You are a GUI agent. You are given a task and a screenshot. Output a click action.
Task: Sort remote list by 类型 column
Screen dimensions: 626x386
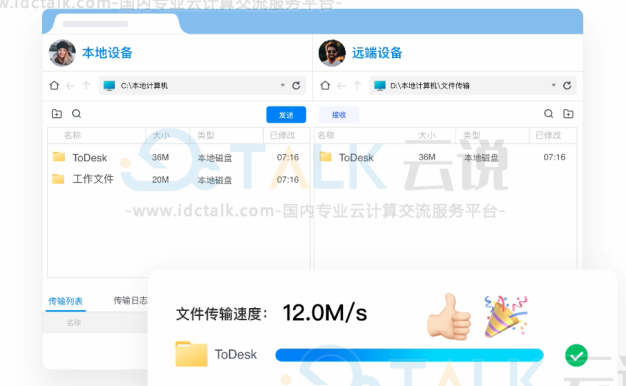tap(471, 135)
